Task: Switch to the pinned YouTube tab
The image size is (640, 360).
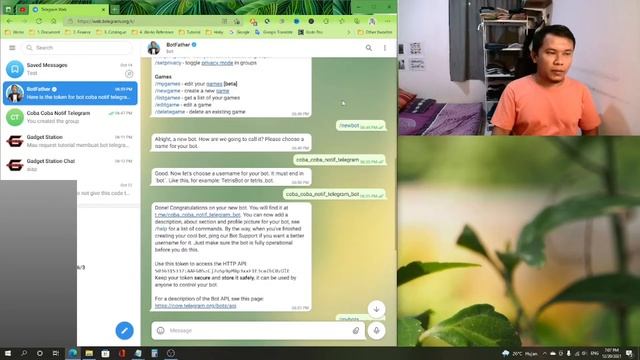Action: 22,9
